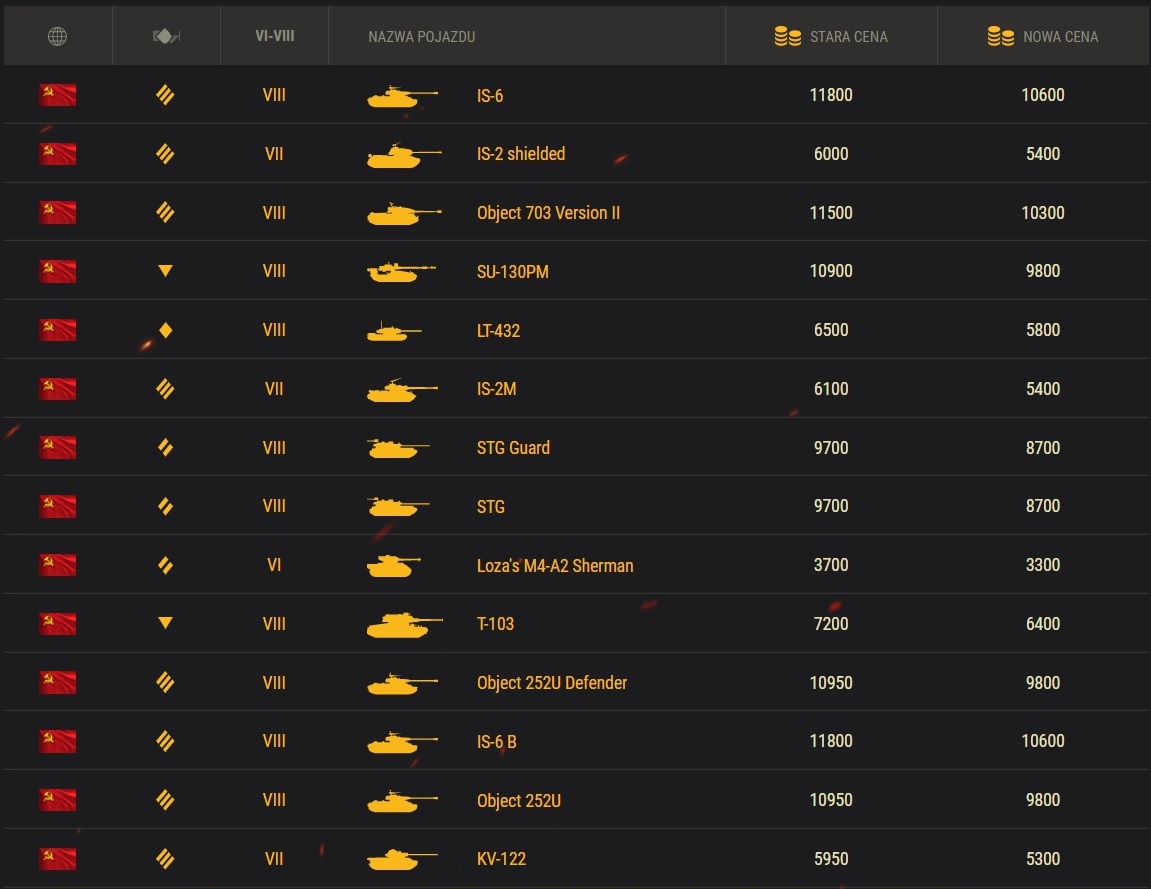Click the STARA CENA column header
1151x889 pixels.
[849, 37]
